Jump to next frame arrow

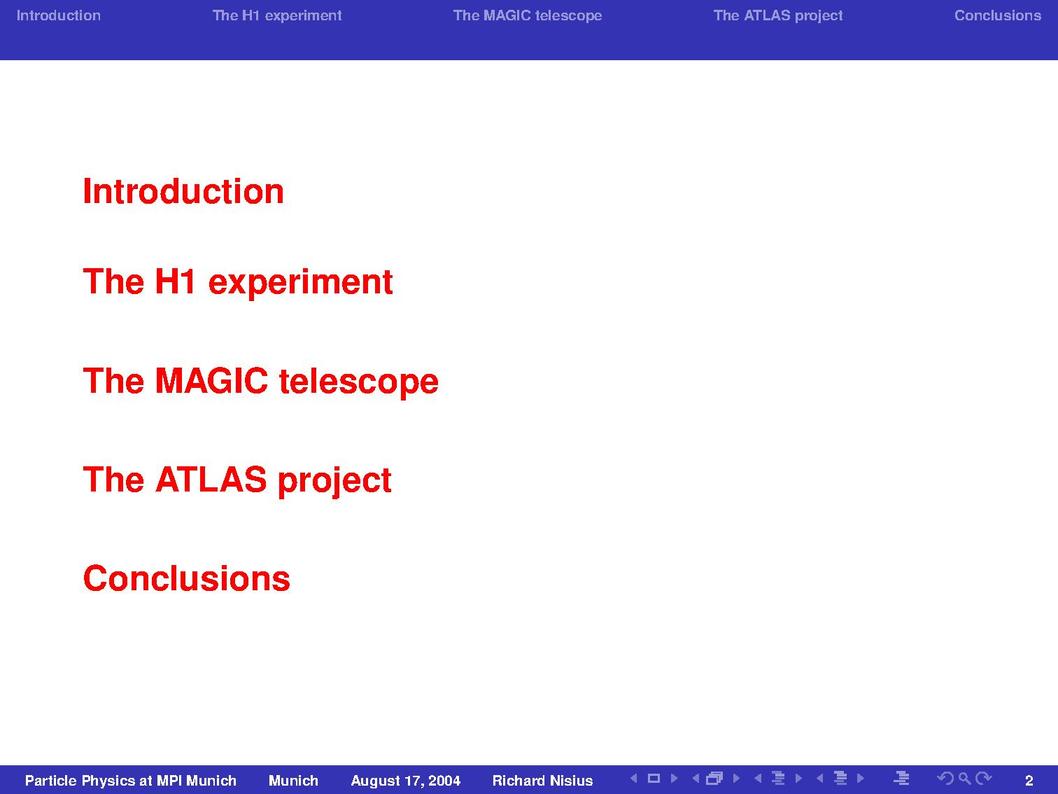[736, 778]
